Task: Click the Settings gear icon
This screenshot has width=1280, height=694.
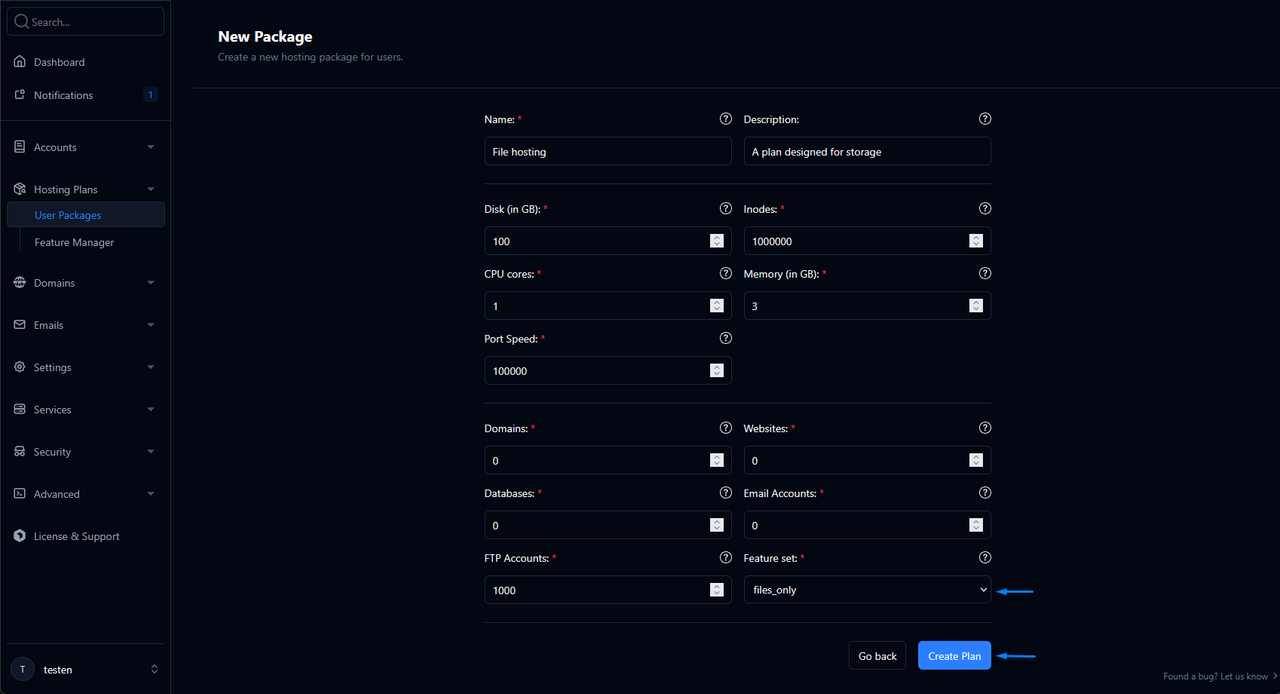Action: 20,367
